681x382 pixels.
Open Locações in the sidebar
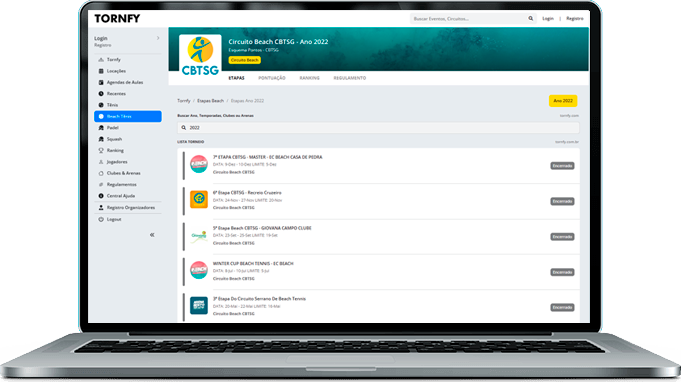tap(116, 71)
